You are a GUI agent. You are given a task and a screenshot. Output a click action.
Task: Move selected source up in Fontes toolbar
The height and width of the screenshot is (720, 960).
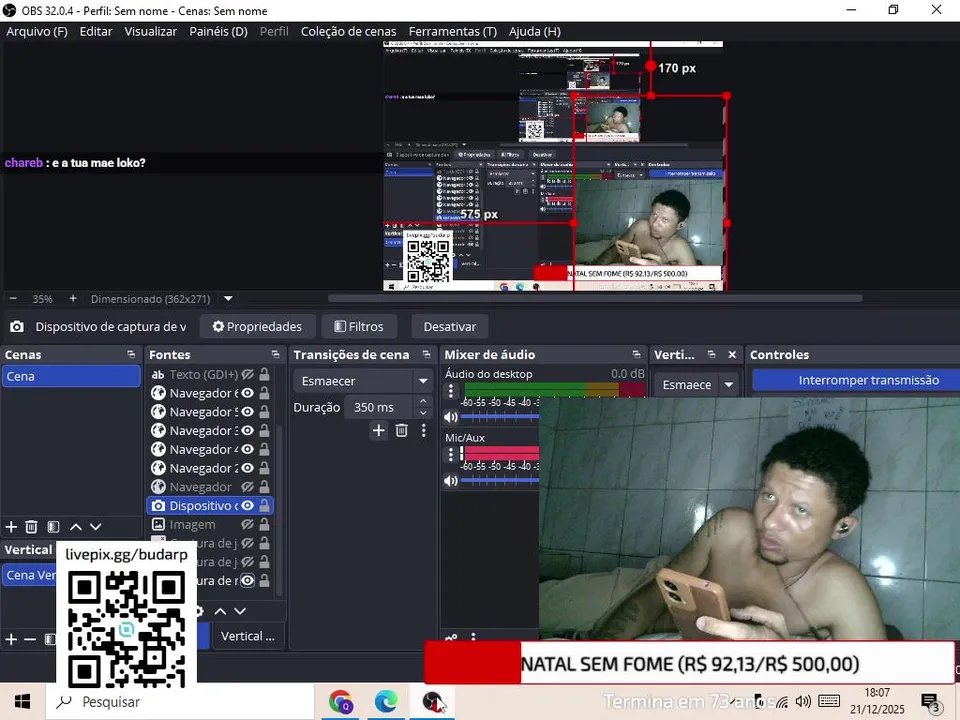tap(220, 611)
